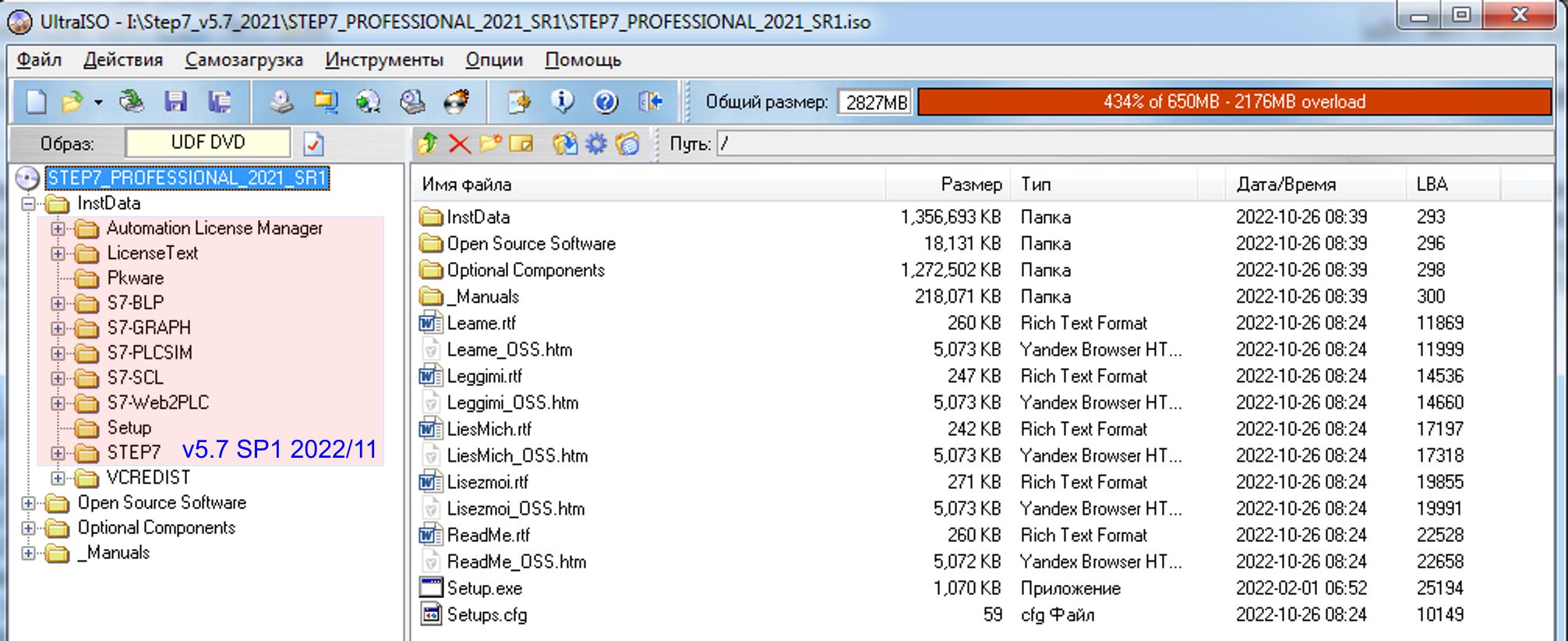Select Setup.exe in the file list
Viewport: 1568px width, 641px height.
(x=484, y=589)
